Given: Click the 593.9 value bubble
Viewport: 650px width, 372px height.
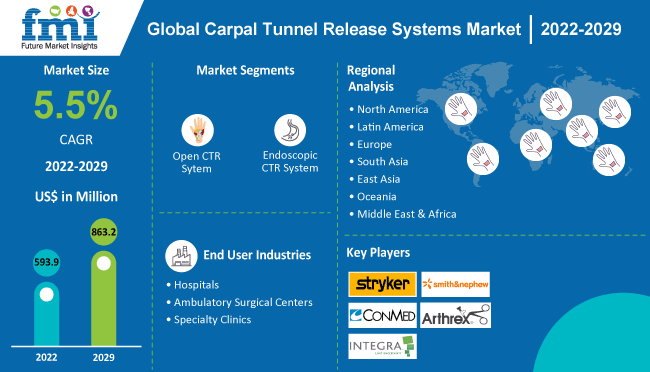Looking at the screenshot, I should pos(46,263).
